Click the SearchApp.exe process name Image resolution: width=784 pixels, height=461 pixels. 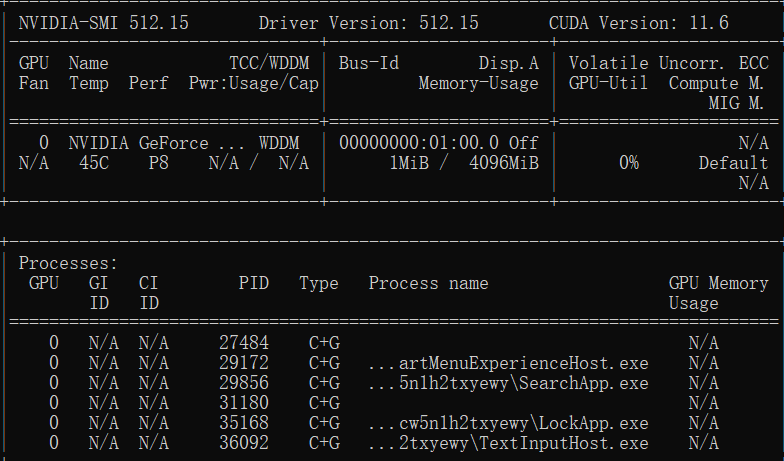click(508, 383)
